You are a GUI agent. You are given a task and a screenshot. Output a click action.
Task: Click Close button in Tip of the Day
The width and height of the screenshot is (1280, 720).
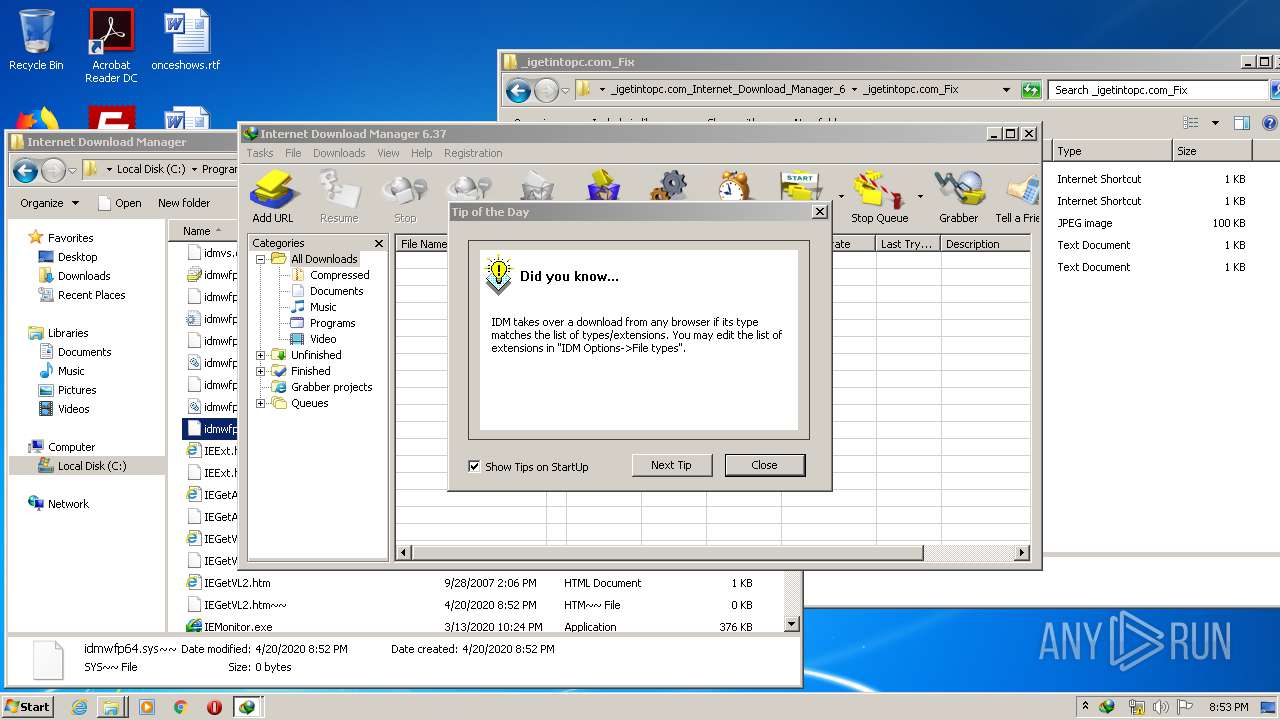(764, 465)
